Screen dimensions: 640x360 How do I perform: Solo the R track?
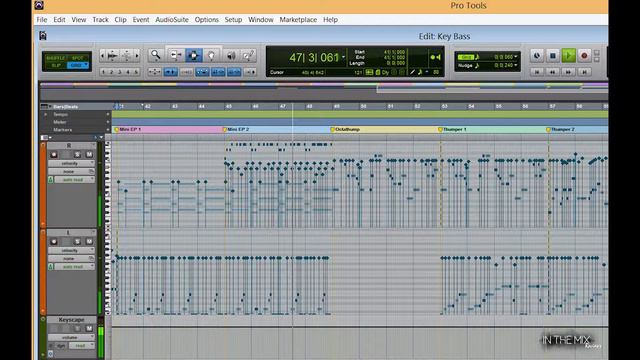pos(77,155)
